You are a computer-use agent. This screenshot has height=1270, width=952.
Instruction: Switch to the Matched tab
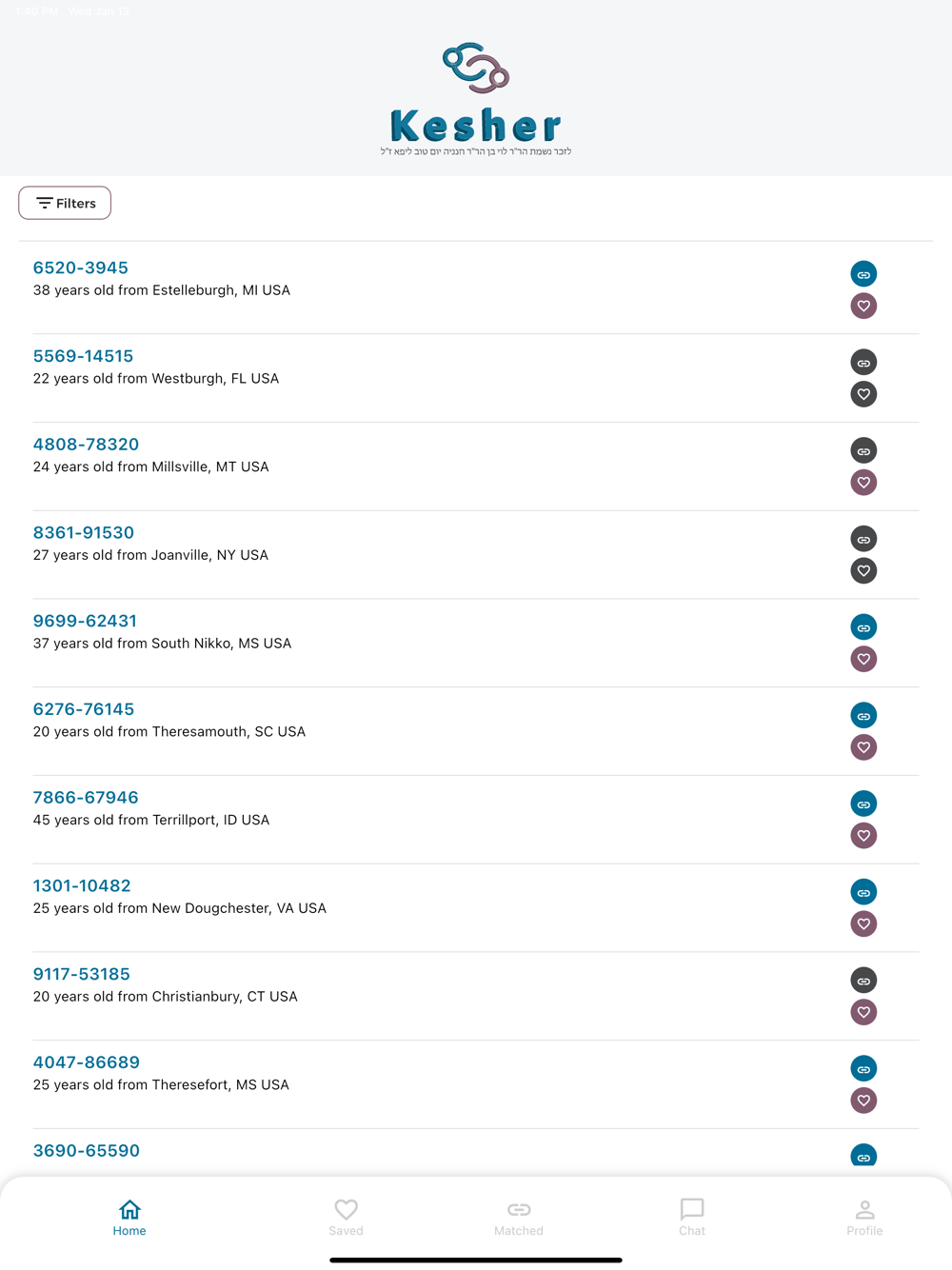pyautogui.click(x=519, y=1217)
